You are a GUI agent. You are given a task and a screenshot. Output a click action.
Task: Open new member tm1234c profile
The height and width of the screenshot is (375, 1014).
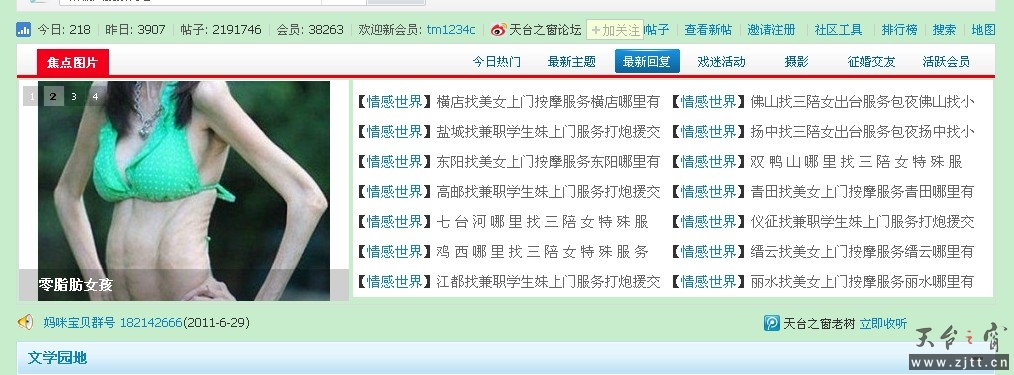451,30
